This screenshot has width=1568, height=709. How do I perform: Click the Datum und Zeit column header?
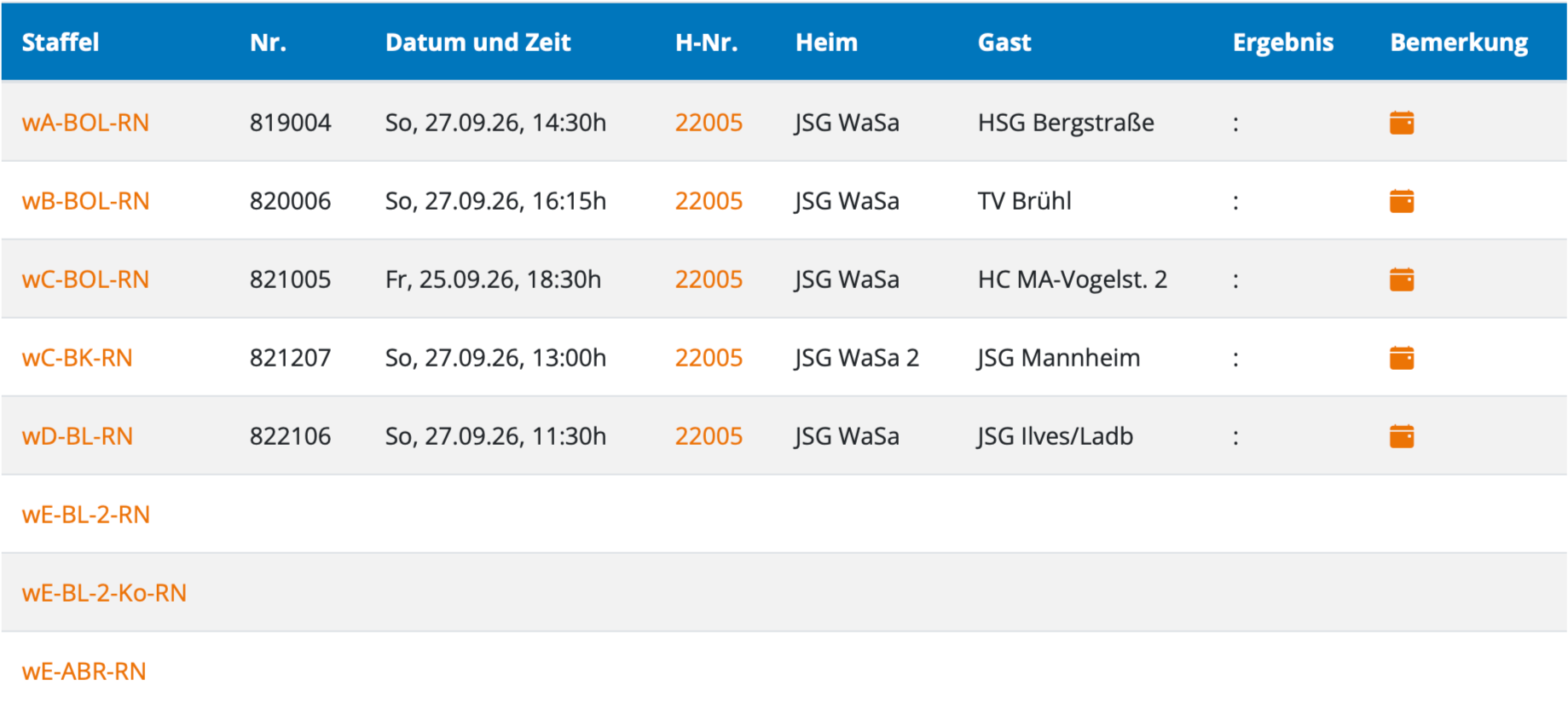pyautogui.click(x=477, y=43)
